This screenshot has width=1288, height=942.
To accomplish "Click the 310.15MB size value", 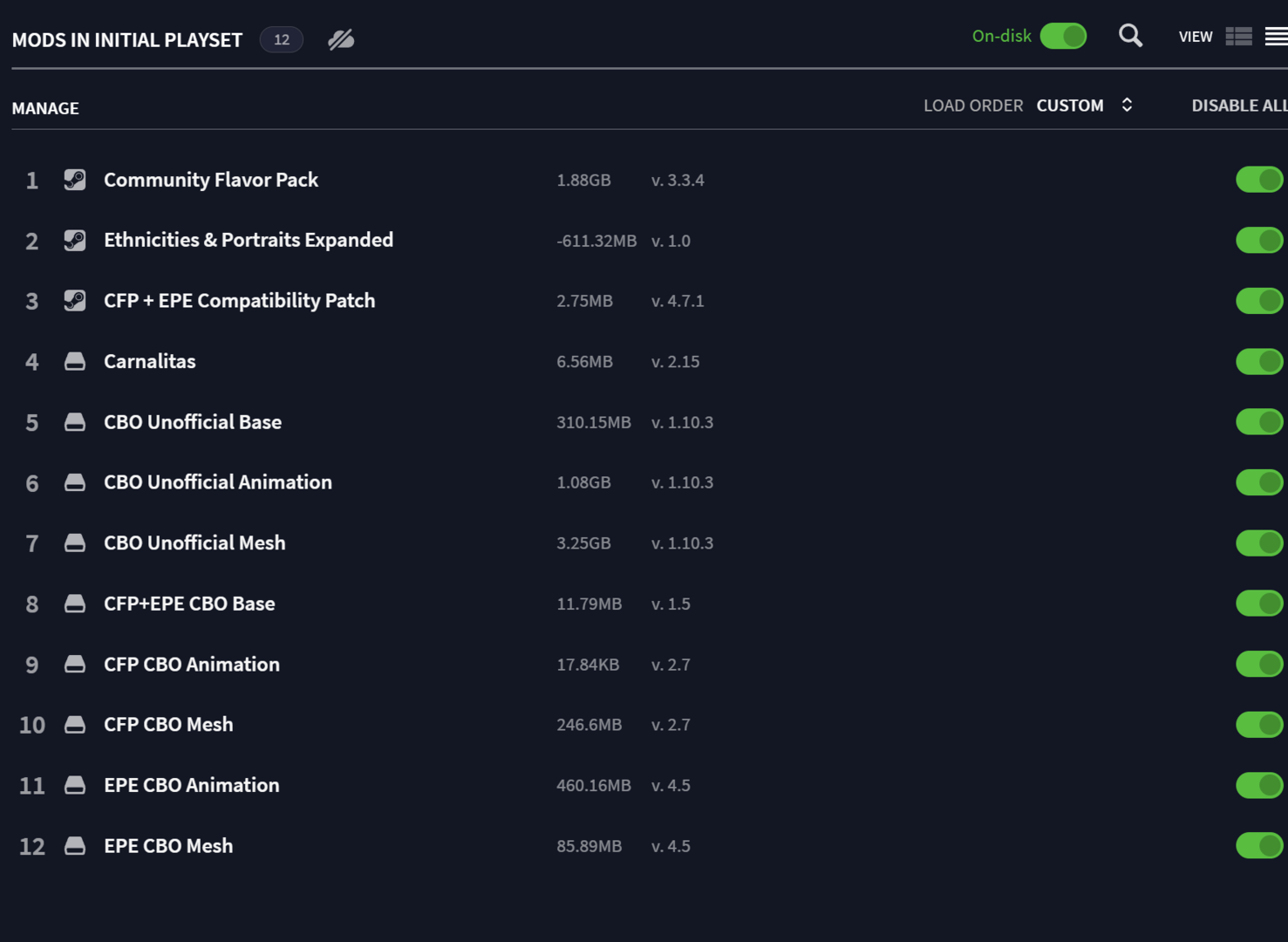I will click(x=594, y=422).
